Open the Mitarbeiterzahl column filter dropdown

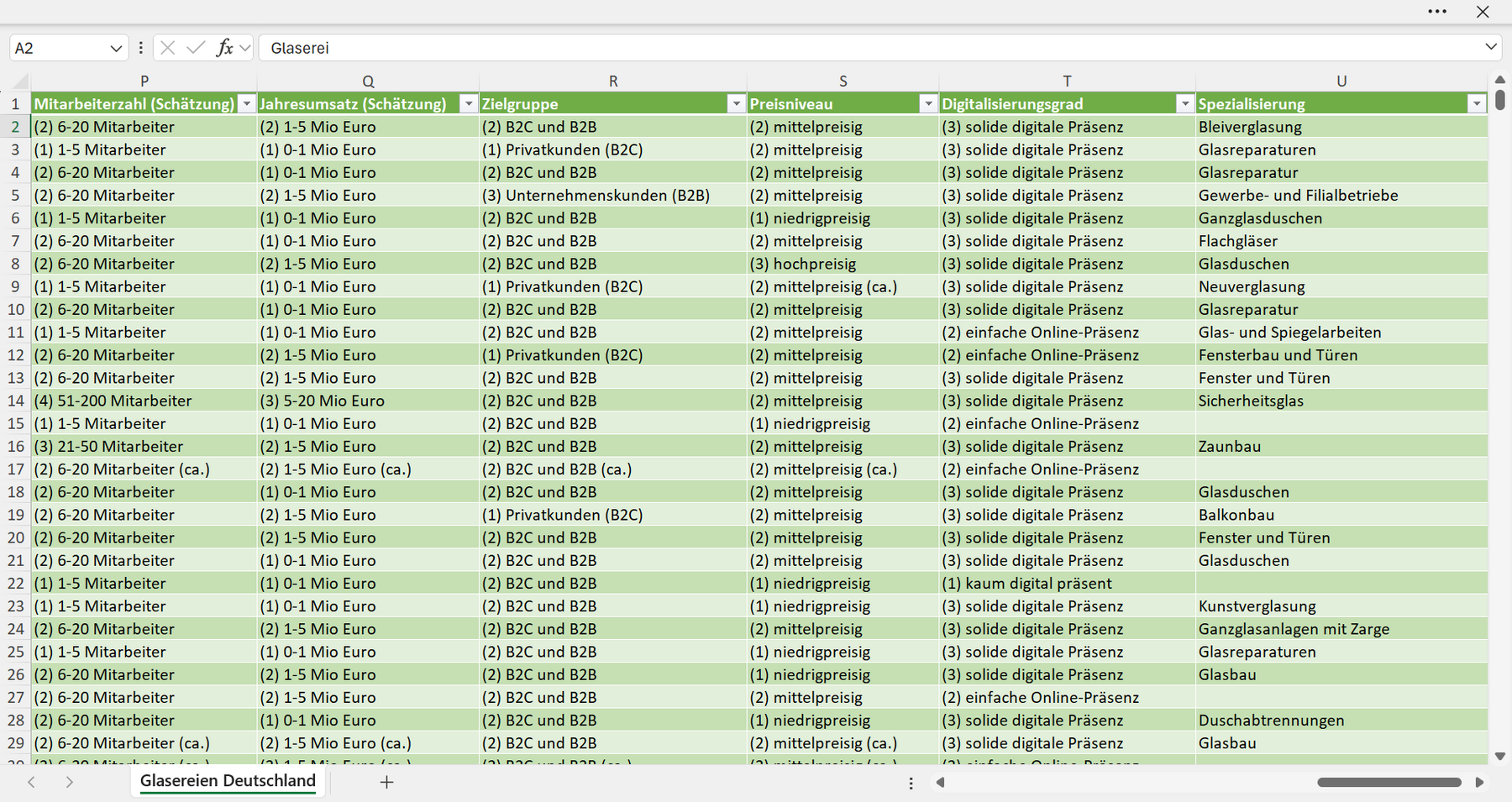coord(246,104)
